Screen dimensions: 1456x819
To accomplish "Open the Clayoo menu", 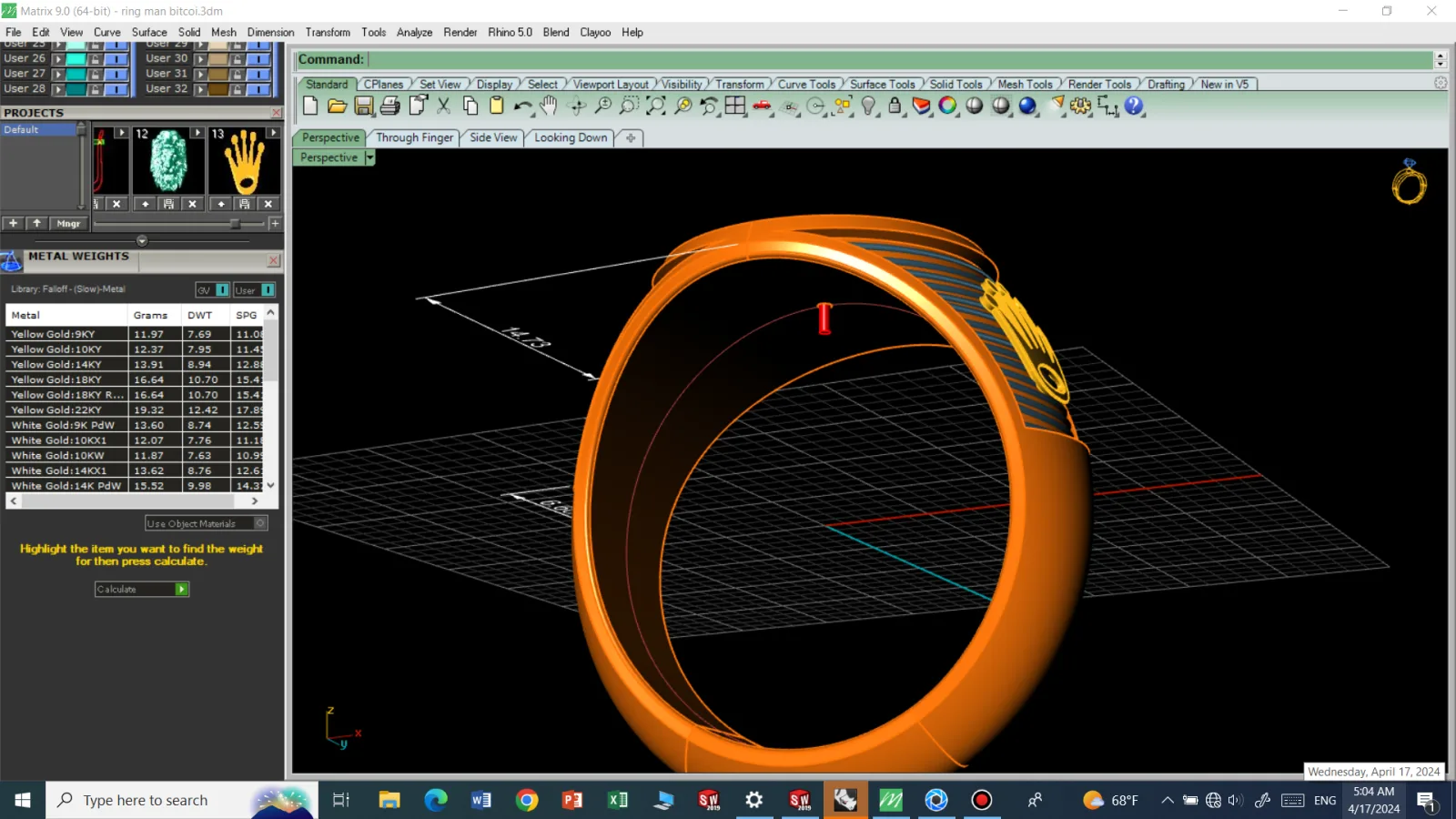I will tap(595, 32).
